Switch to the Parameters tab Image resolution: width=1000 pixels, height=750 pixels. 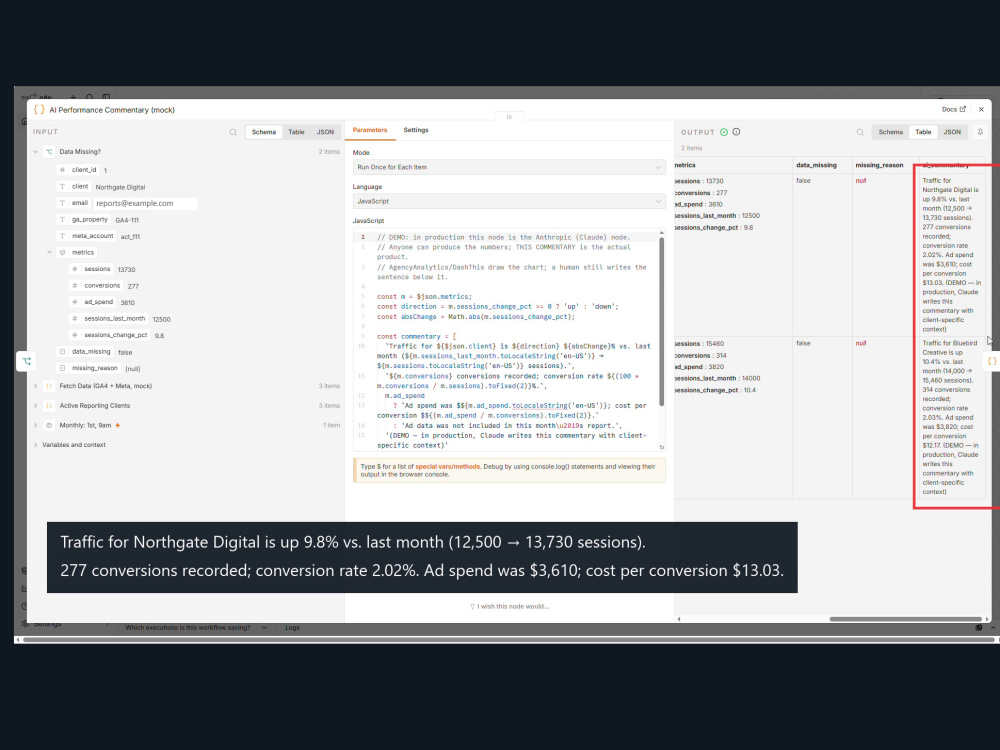tap(370, 130)
